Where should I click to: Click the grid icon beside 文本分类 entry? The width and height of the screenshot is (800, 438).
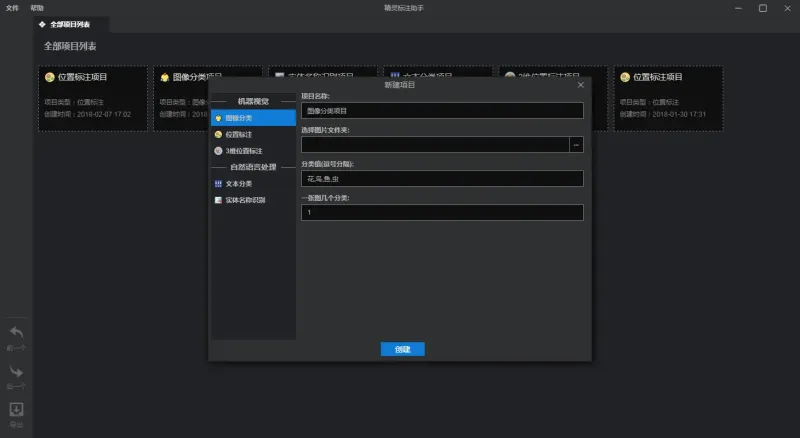coord(218,184)
